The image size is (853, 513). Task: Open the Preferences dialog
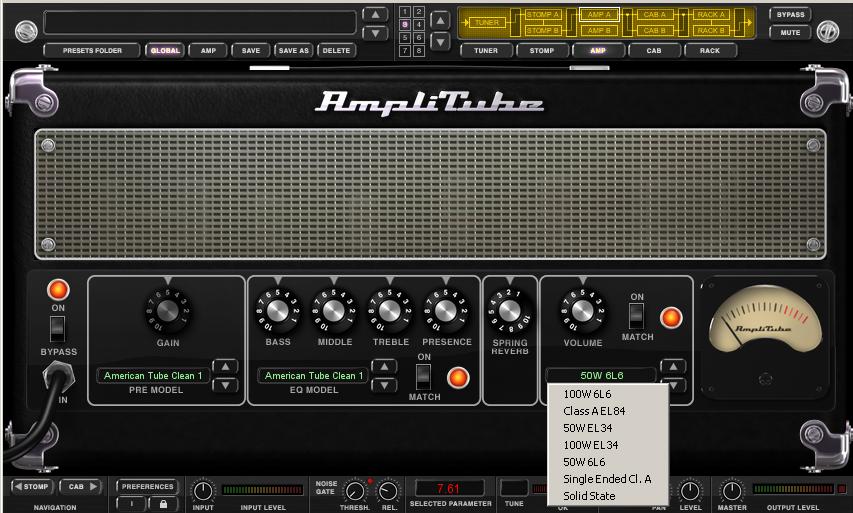147,486
